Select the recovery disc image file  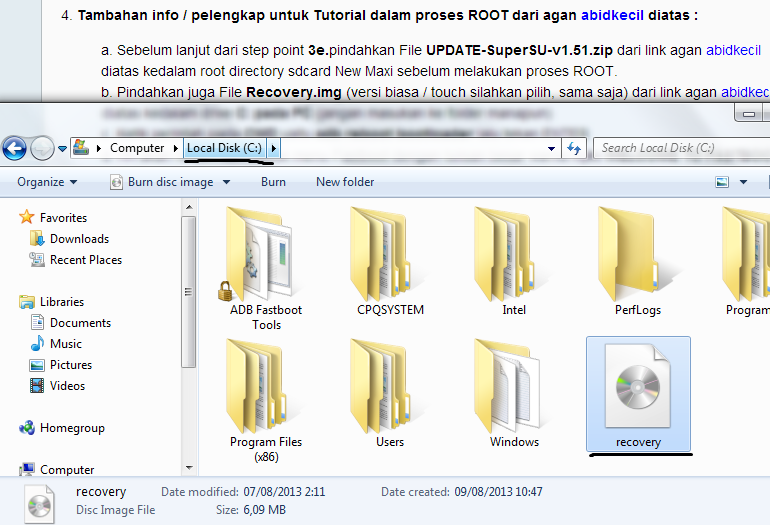coord(638,394)
